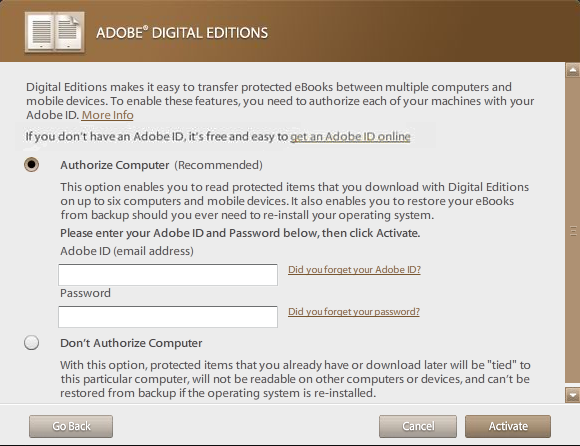Click the Did you forget your Adobe ID link

tap(354, 270)
